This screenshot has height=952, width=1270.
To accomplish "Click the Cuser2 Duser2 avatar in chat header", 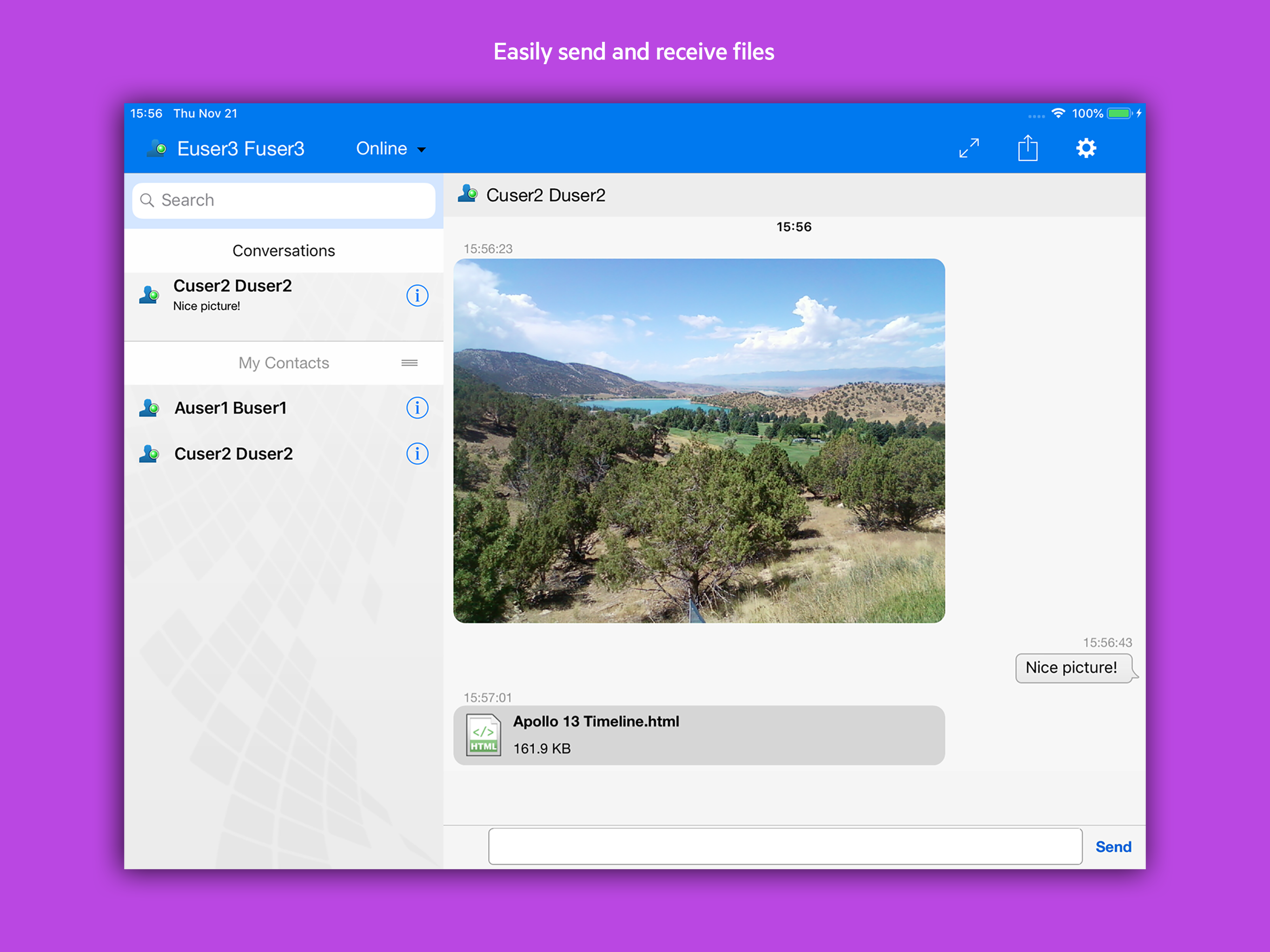I will [x=468, y=194].
